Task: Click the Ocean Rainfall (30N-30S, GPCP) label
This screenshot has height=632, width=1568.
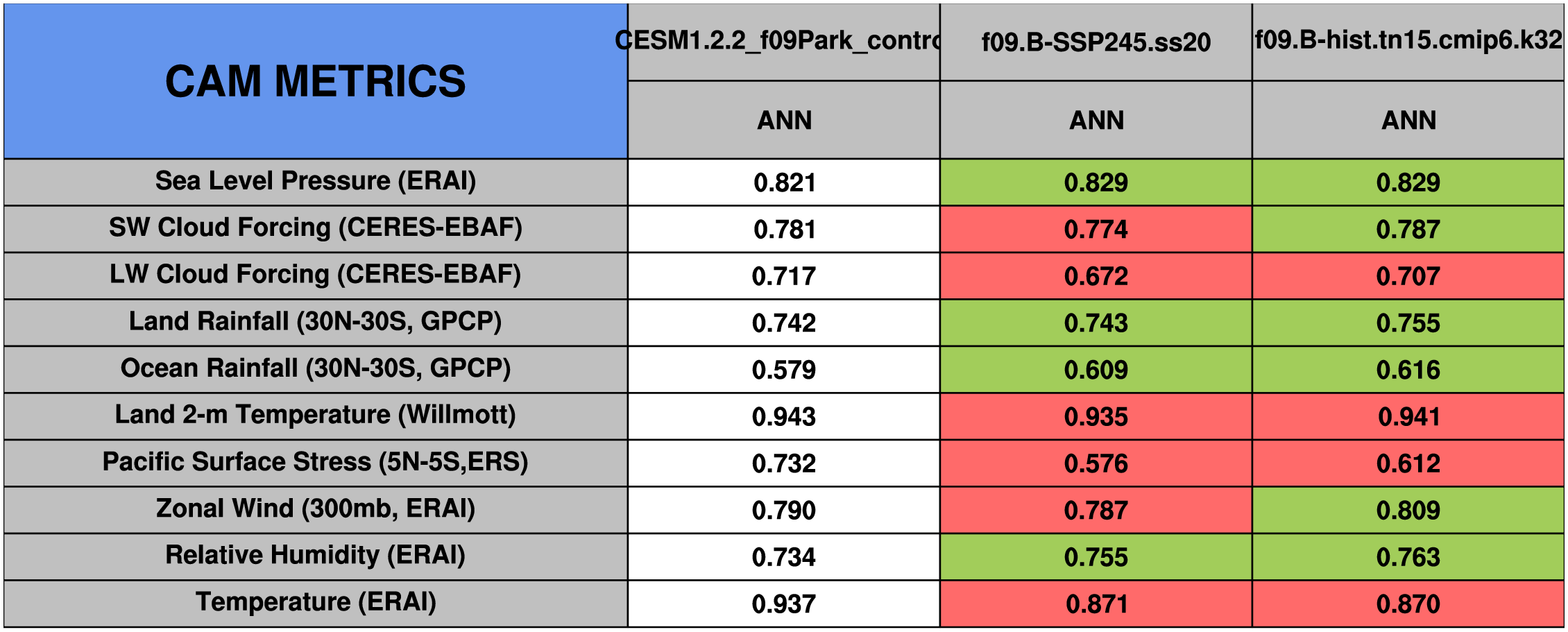Action: coord(316,368)
